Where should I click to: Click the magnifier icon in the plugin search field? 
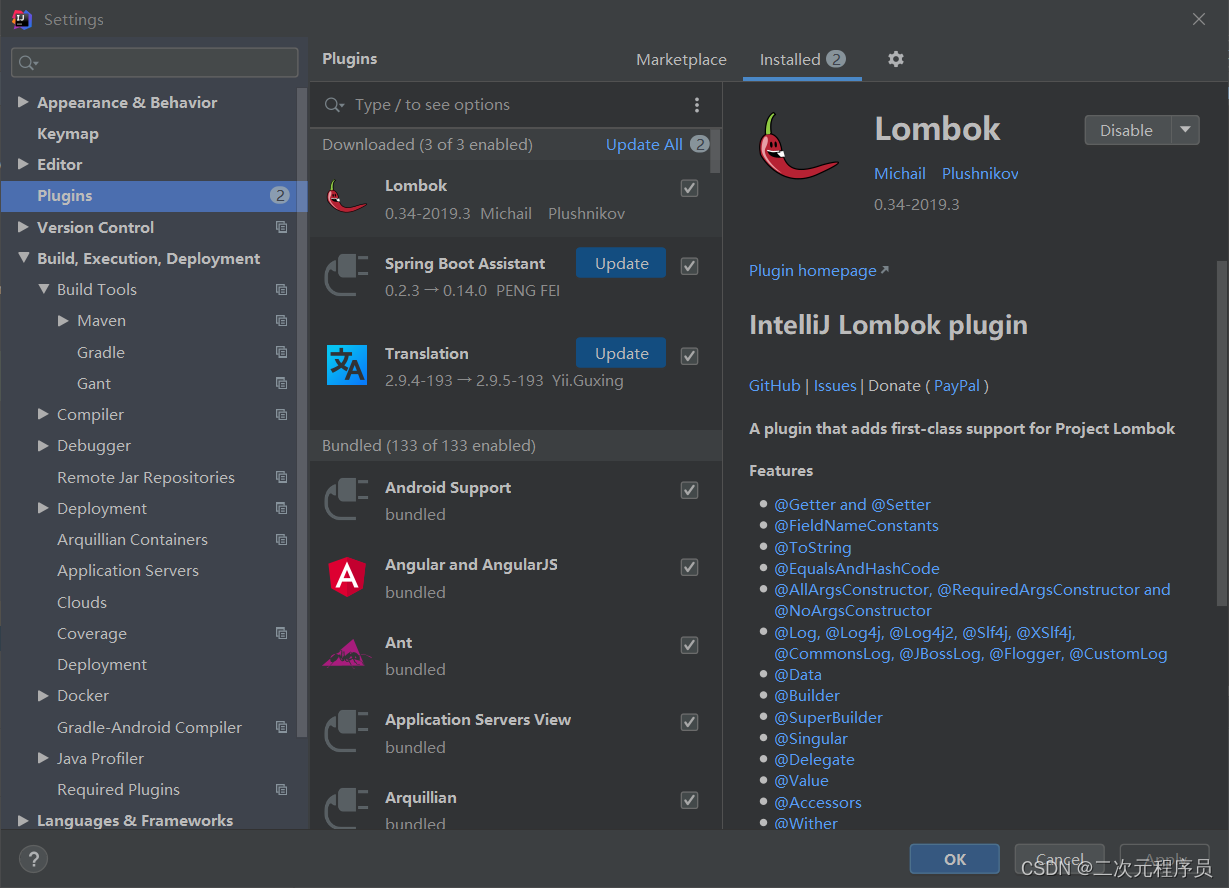click(x=334, y=105)
